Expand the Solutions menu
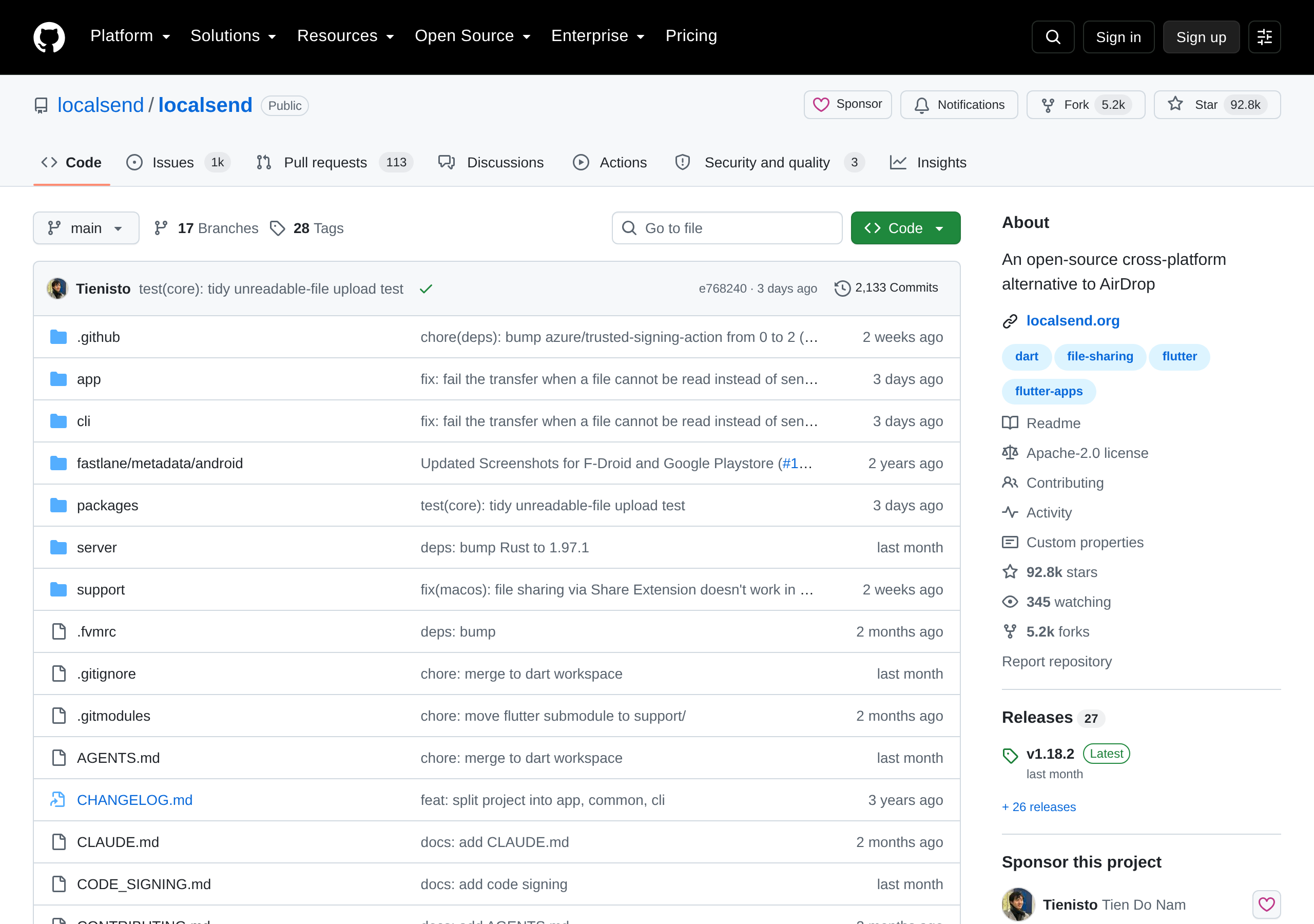 point(233,36)
